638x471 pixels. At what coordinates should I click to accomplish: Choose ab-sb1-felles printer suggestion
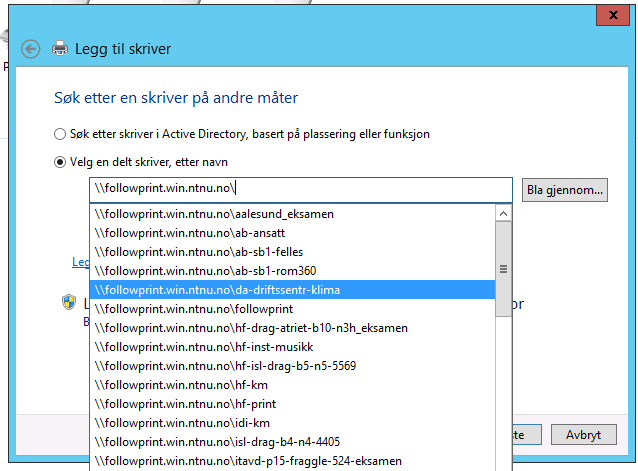pyautogui.click(x=292, y=252)
